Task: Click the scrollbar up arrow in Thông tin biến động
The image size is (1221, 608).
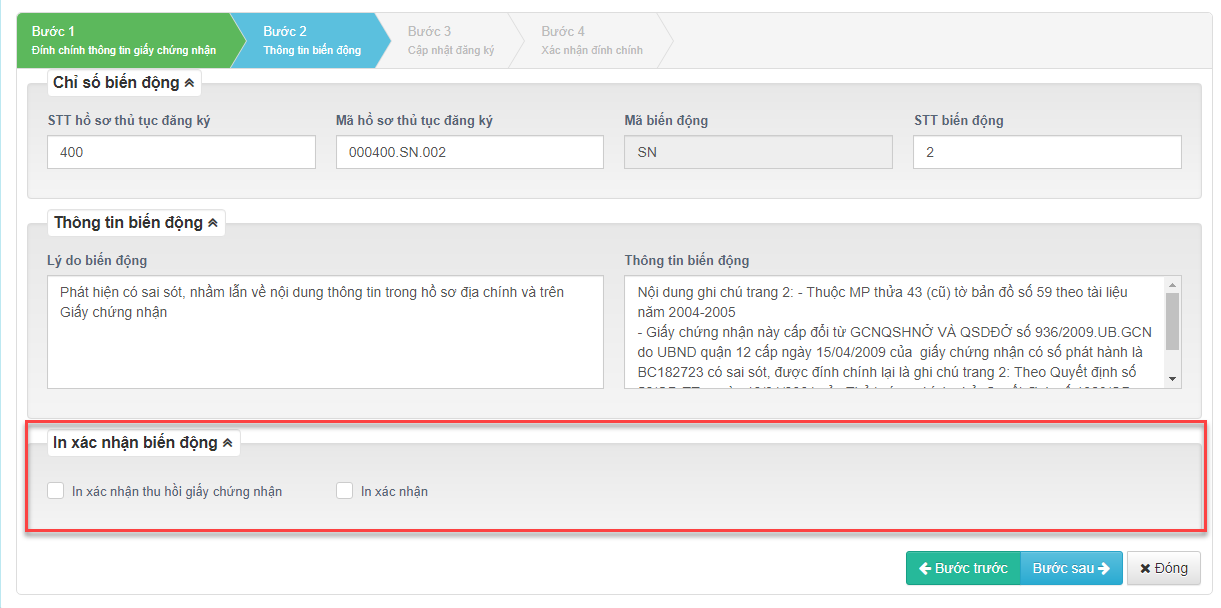Action: tap(1173, 284)
